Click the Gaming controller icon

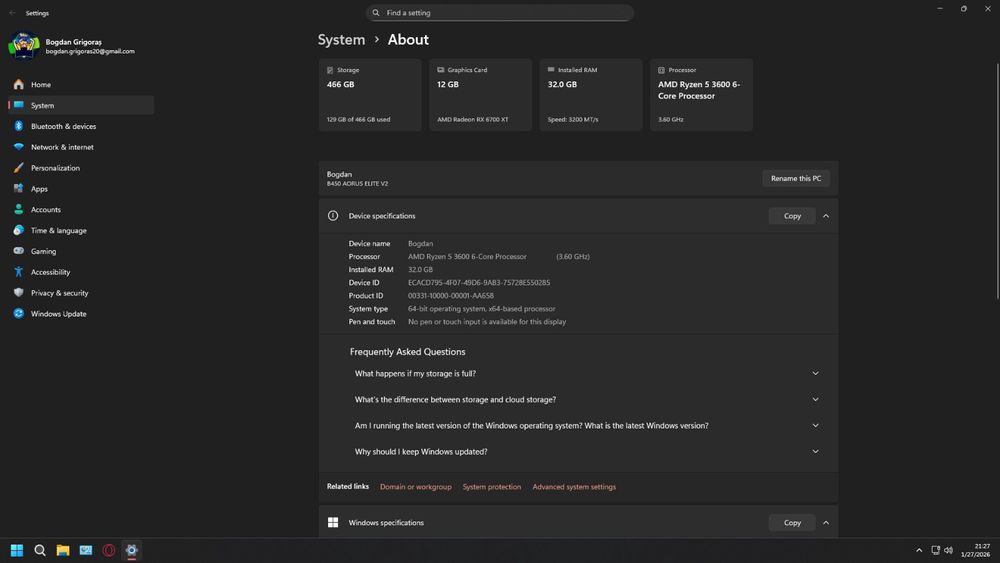coord(18,251)
